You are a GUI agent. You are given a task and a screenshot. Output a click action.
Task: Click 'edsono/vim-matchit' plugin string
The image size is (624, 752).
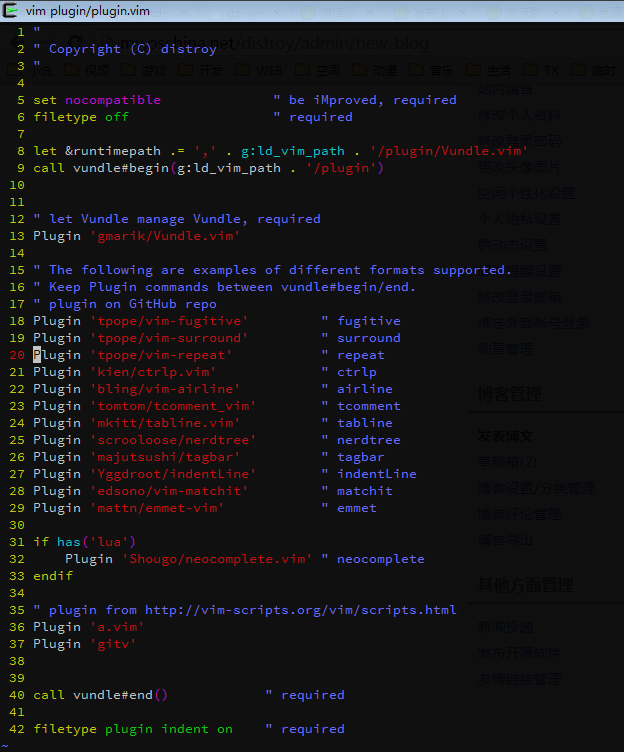click(169, 491)
